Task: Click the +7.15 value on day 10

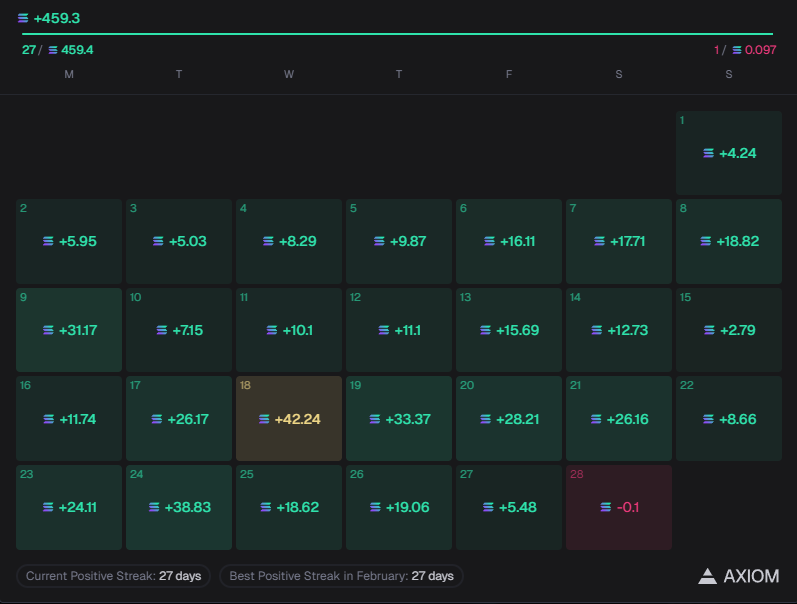Action: (188, 330)
